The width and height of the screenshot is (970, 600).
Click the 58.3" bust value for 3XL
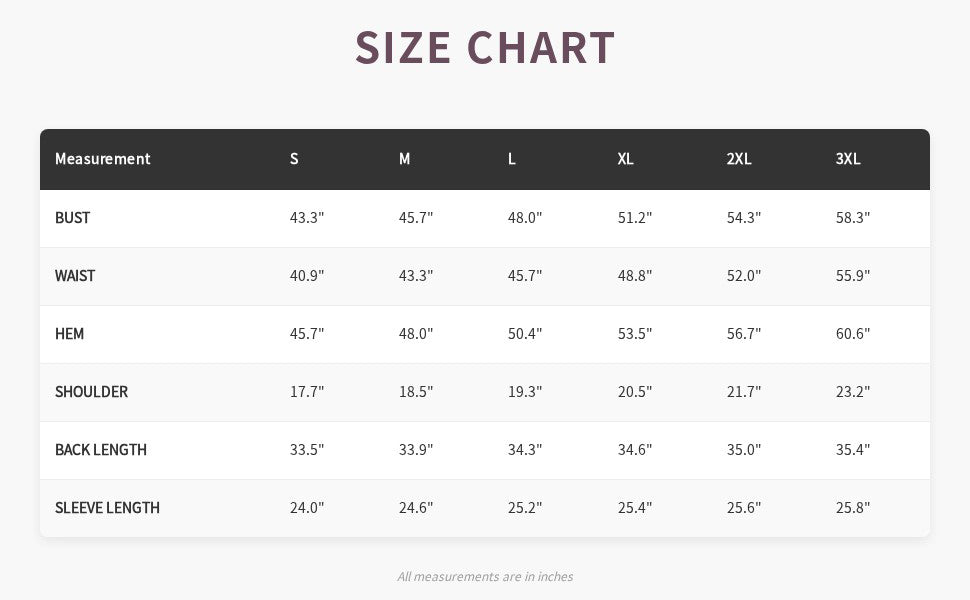[x=853, y=218]
